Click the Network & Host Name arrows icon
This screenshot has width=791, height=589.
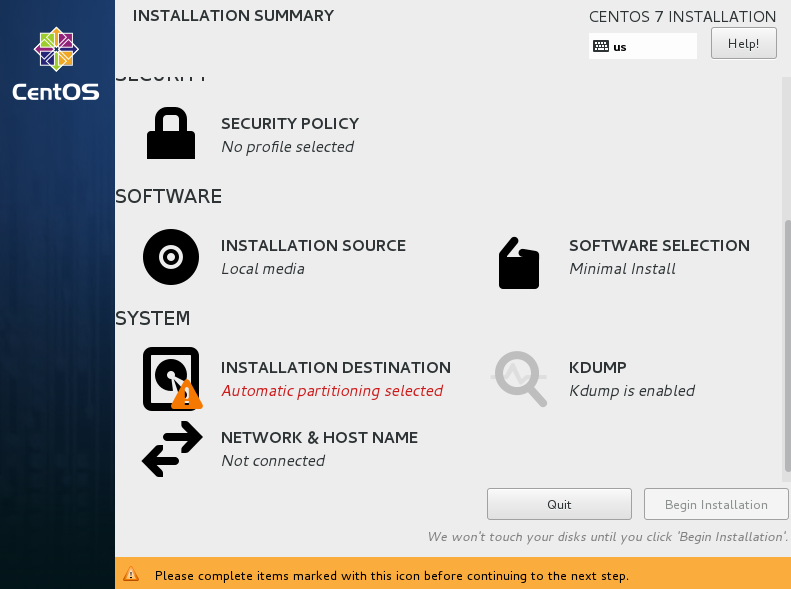point(172,449)
